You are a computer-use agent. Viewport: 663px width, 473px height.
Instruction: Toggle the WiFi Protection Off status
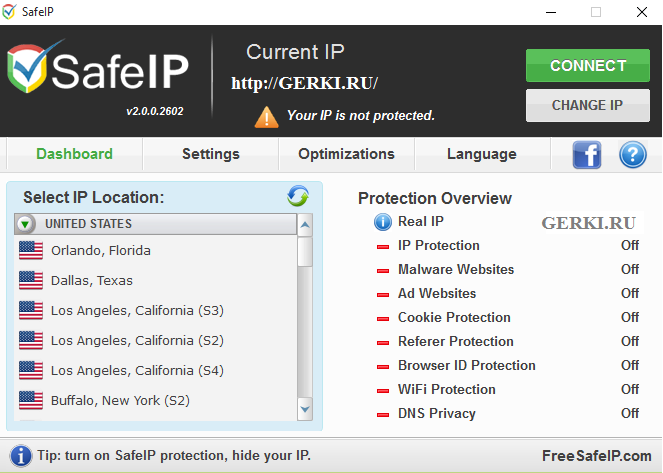tap(629, 389)
